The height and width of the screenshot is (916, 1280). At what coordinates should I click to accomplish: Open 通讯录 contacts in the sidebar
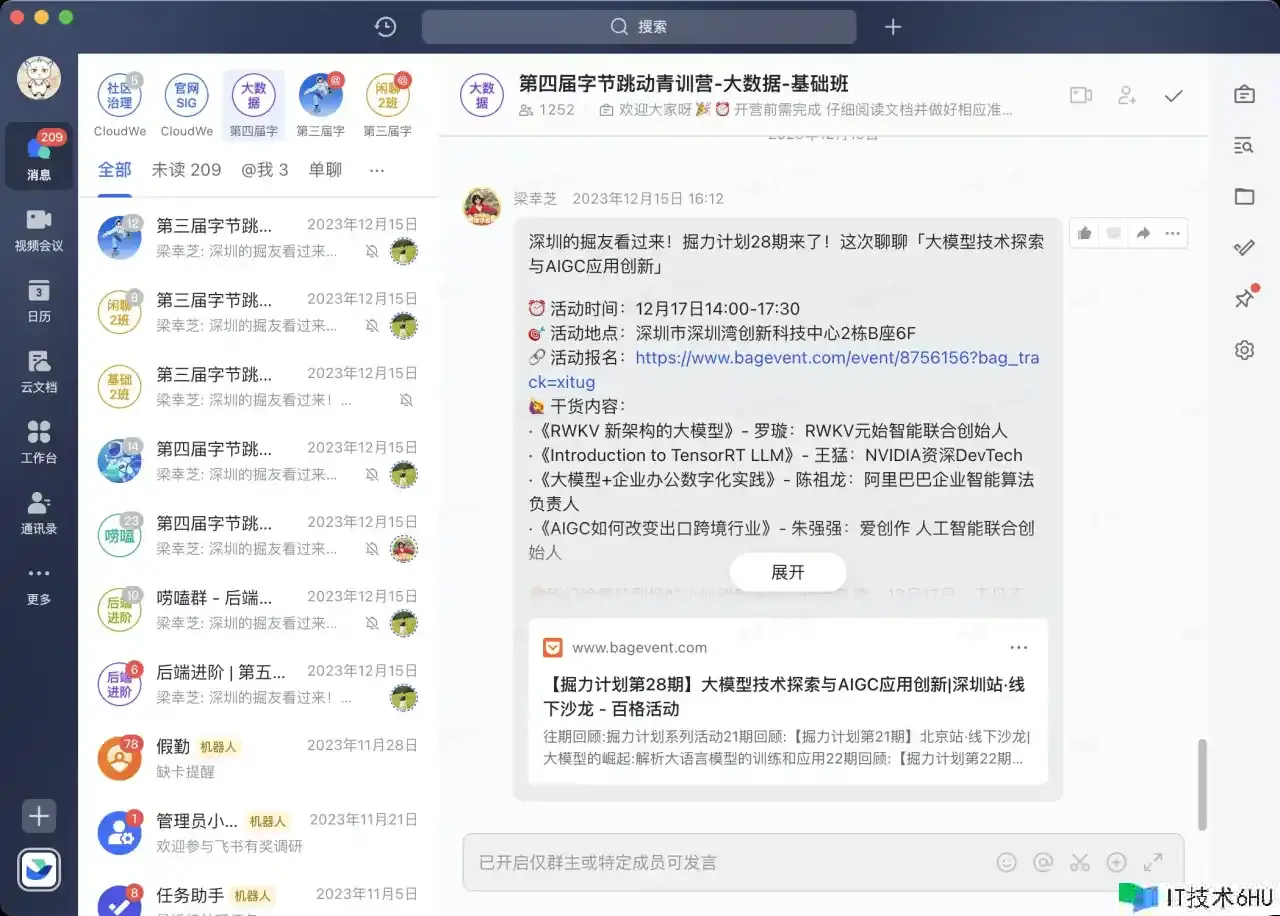pos(38,514)
